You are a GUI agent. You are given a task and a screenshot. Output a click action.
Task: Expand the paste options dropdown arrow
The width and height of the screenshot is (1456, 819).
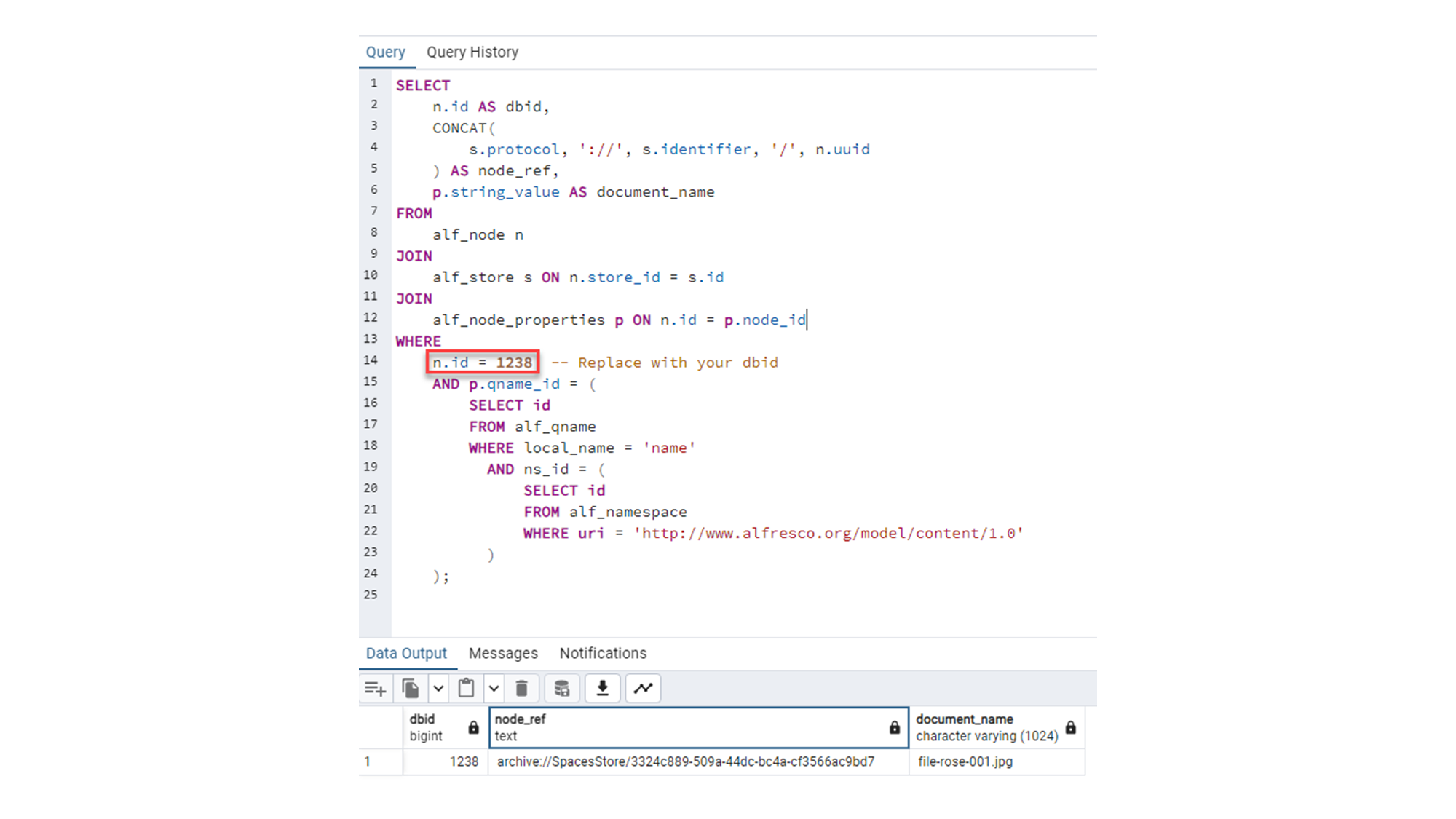pyautogui.click(x=494, y=688)
